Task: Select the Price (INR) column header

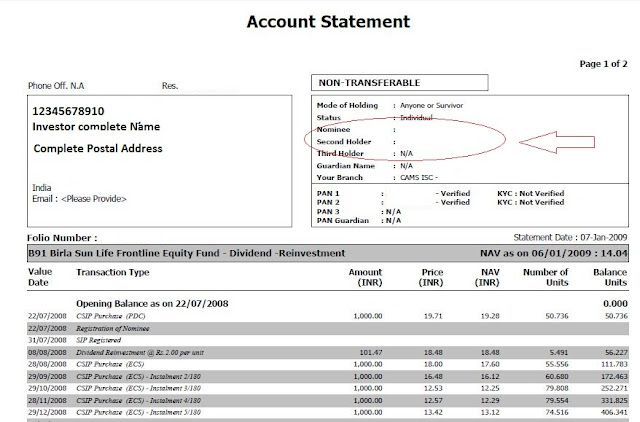Action: pos(431,277)
